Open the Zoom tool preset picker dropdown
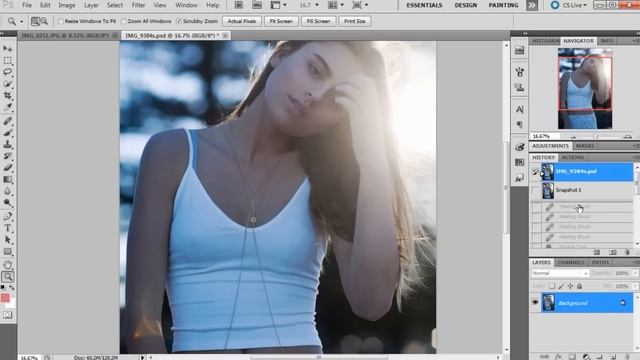 (x=21, y=21)
